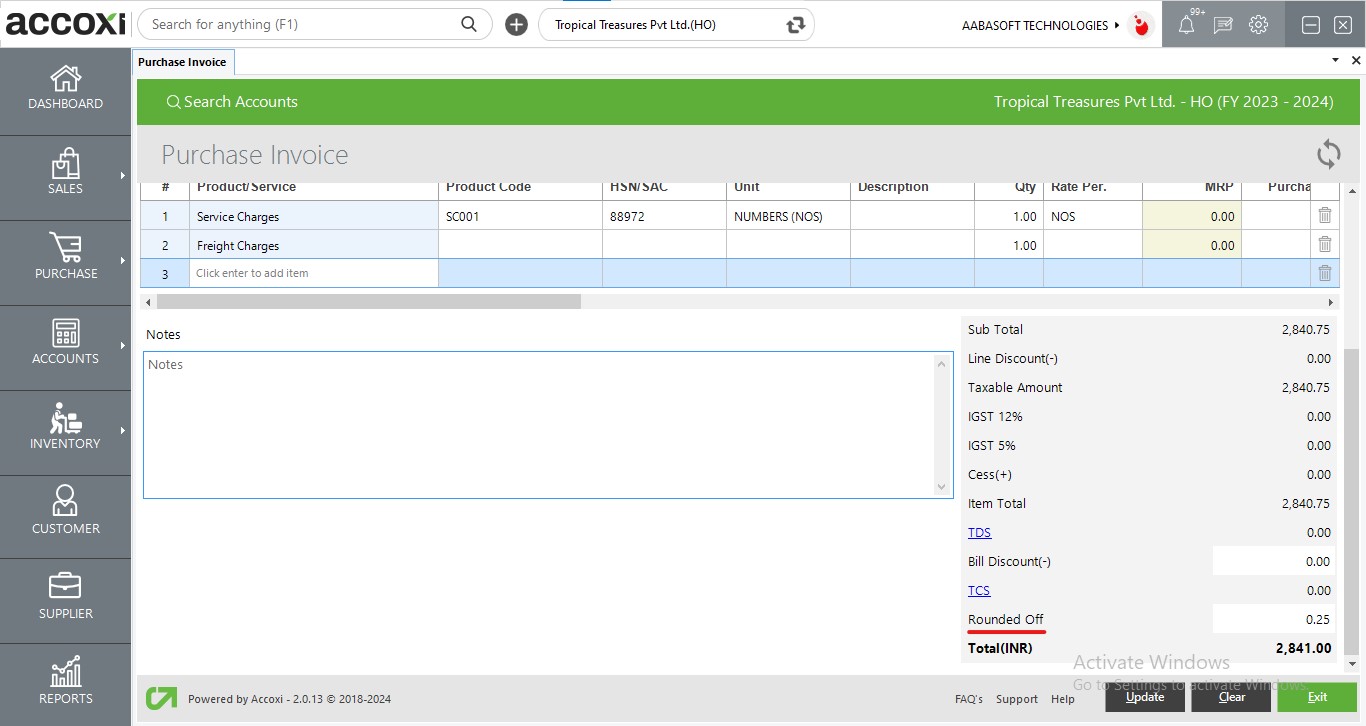Open the settings gear icon

1259,25
